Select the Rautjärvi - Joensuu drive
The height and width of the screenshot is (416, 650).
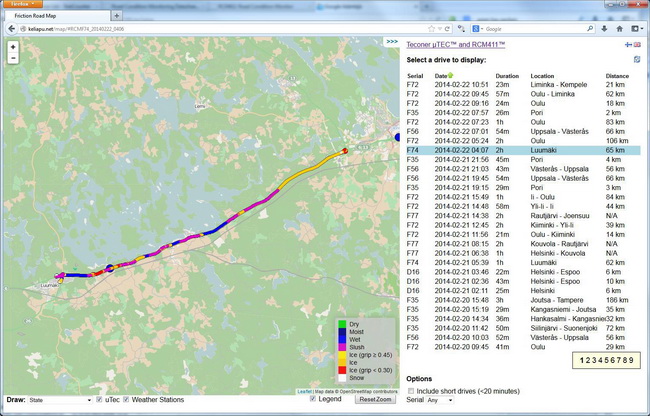(x=523, y=216)
